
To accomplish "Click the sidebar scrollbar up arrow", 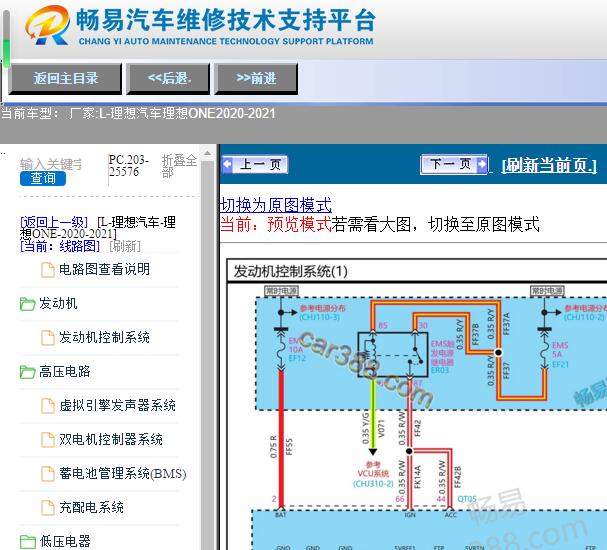I will 207,154.
